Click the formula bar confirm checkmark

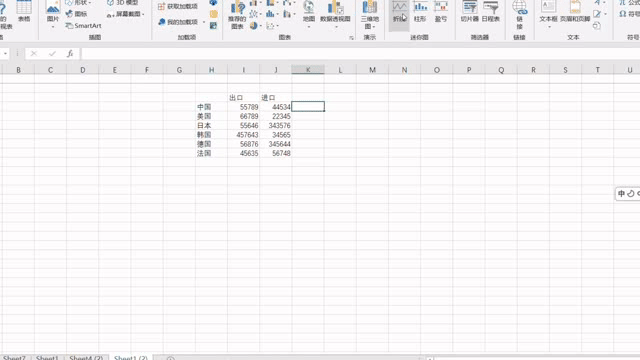pos(52,53)
